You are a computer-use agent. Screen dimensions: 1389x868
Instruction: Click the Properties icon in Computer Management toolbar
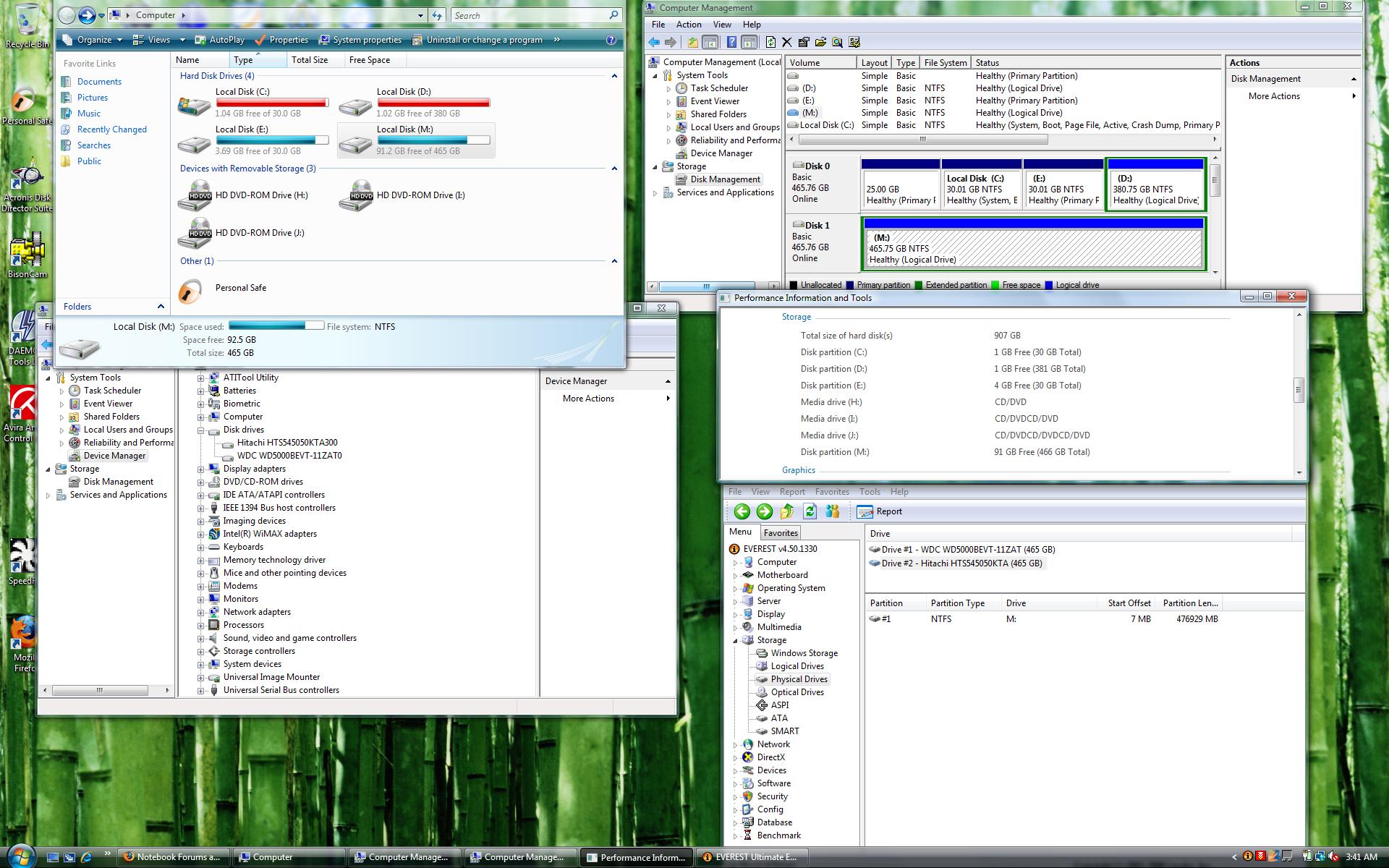[x=804, y=43]
